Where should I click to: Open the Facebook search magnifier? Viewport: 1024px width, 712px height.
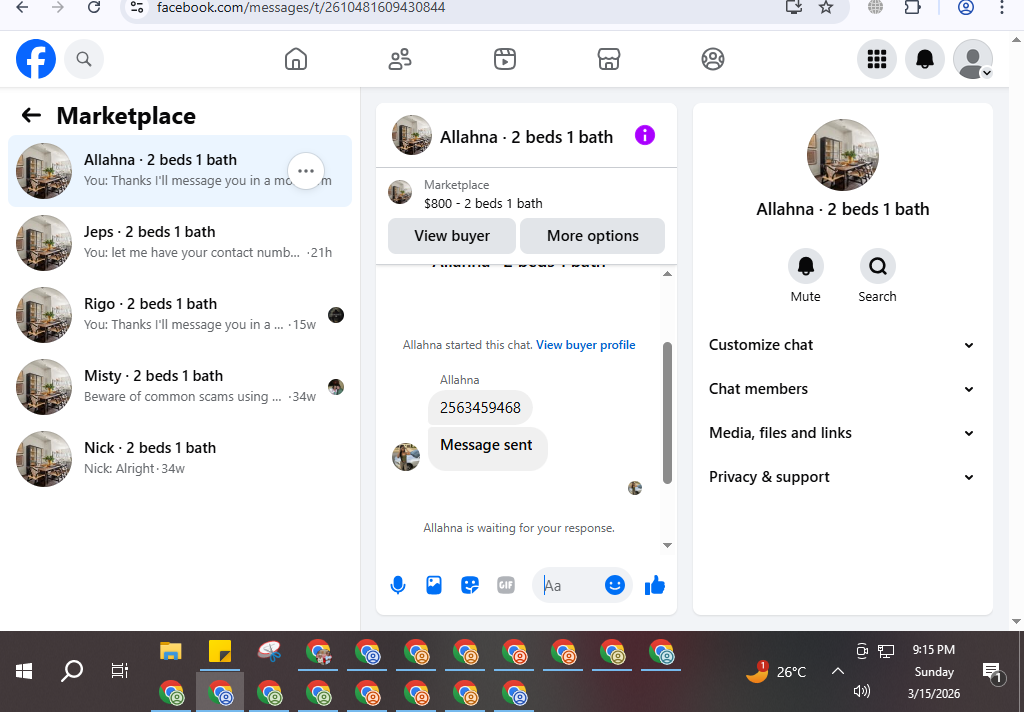click(84, 59)
